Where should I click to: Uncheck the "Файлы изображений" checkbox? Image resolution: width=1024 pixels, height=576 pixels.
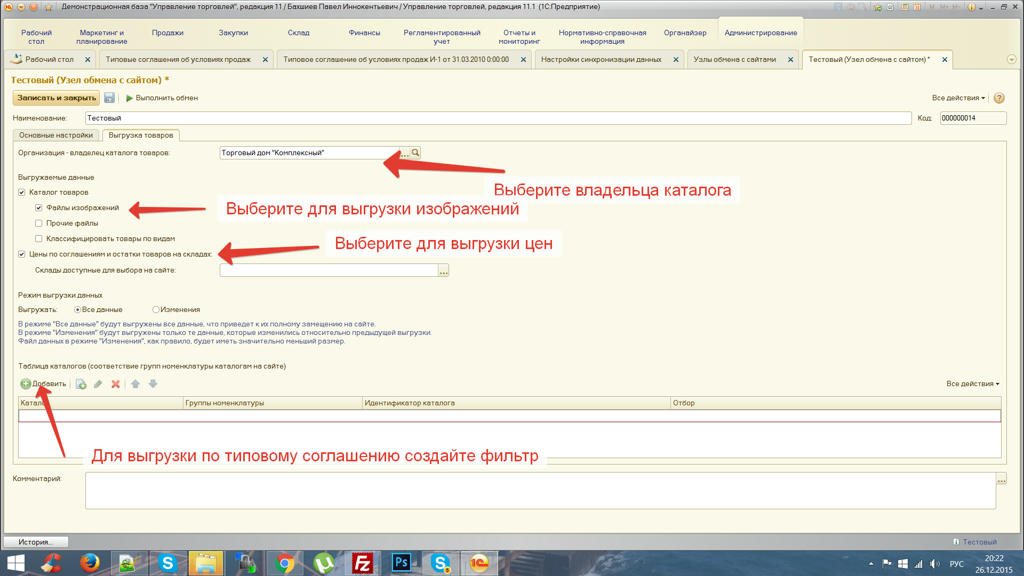pos(39,208)
